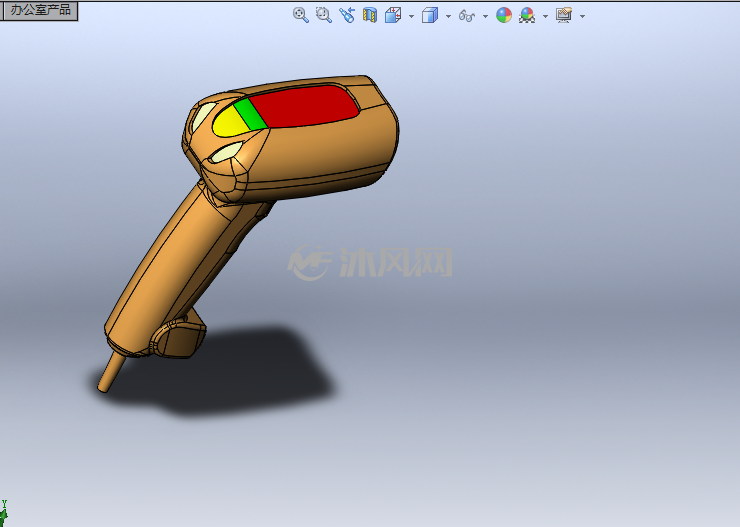
Task: Expand the View Settings dropdown arrow
Action: click(x=582, y=17)
